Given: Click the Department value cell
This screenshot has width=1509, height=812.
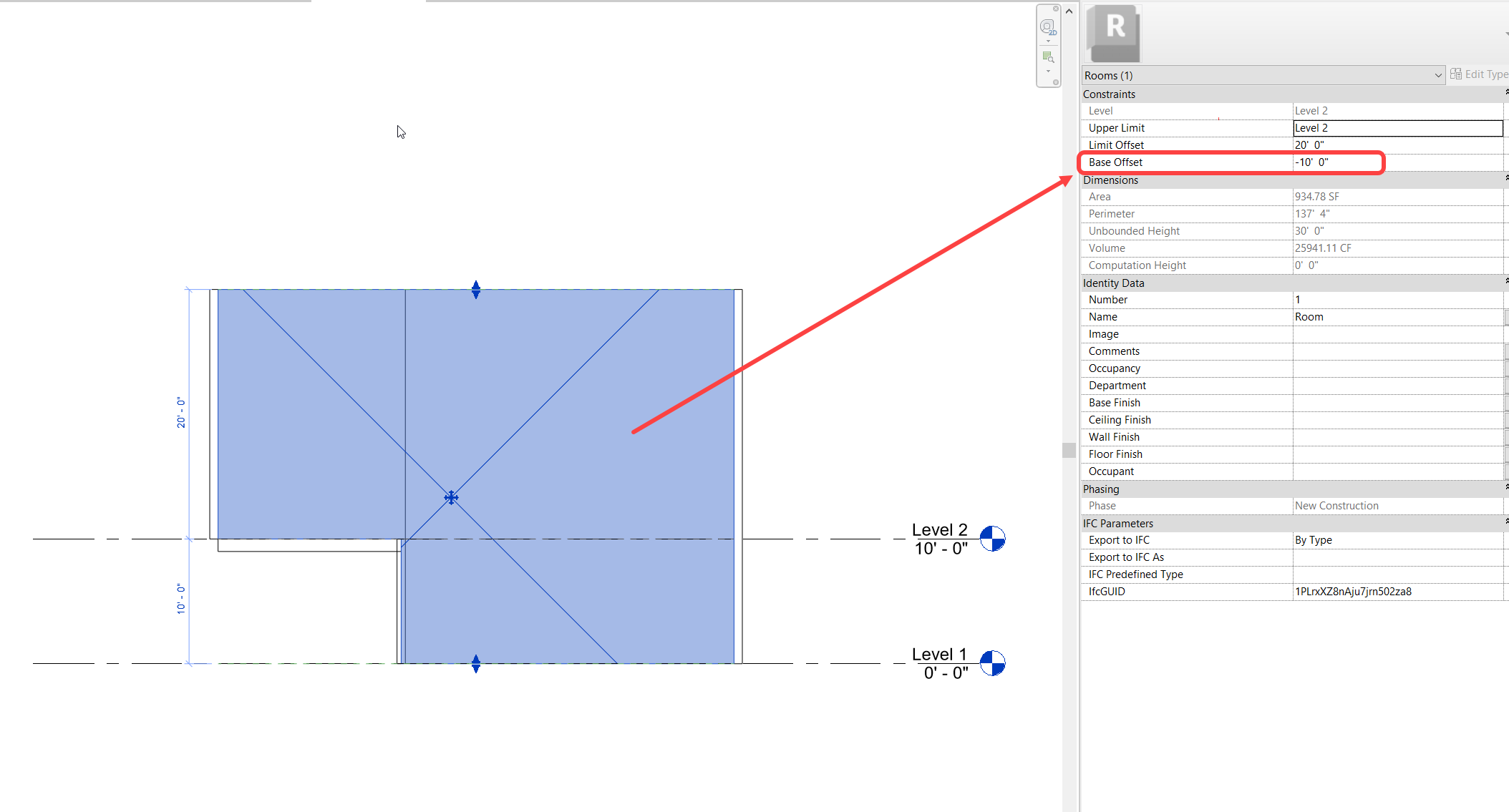Looking at the screenshot, I should tap(1398, 386).
